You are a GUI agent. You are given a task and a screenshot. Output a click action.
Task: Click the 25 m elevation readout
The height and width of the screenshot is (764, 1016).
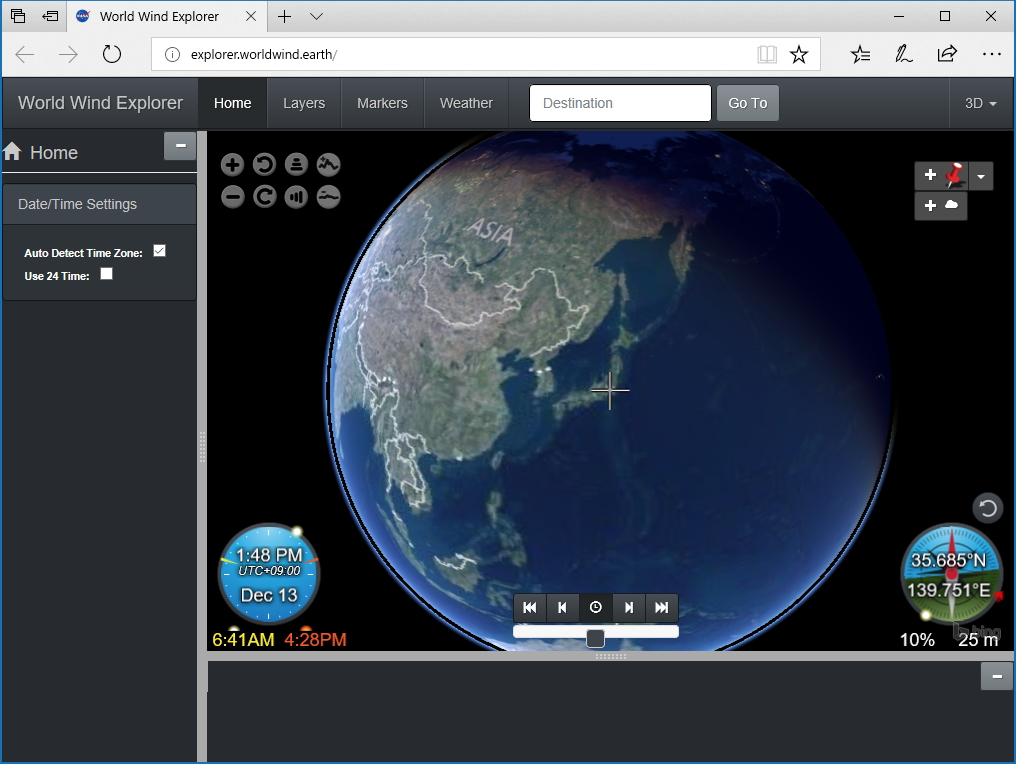(x=978, y=640)
